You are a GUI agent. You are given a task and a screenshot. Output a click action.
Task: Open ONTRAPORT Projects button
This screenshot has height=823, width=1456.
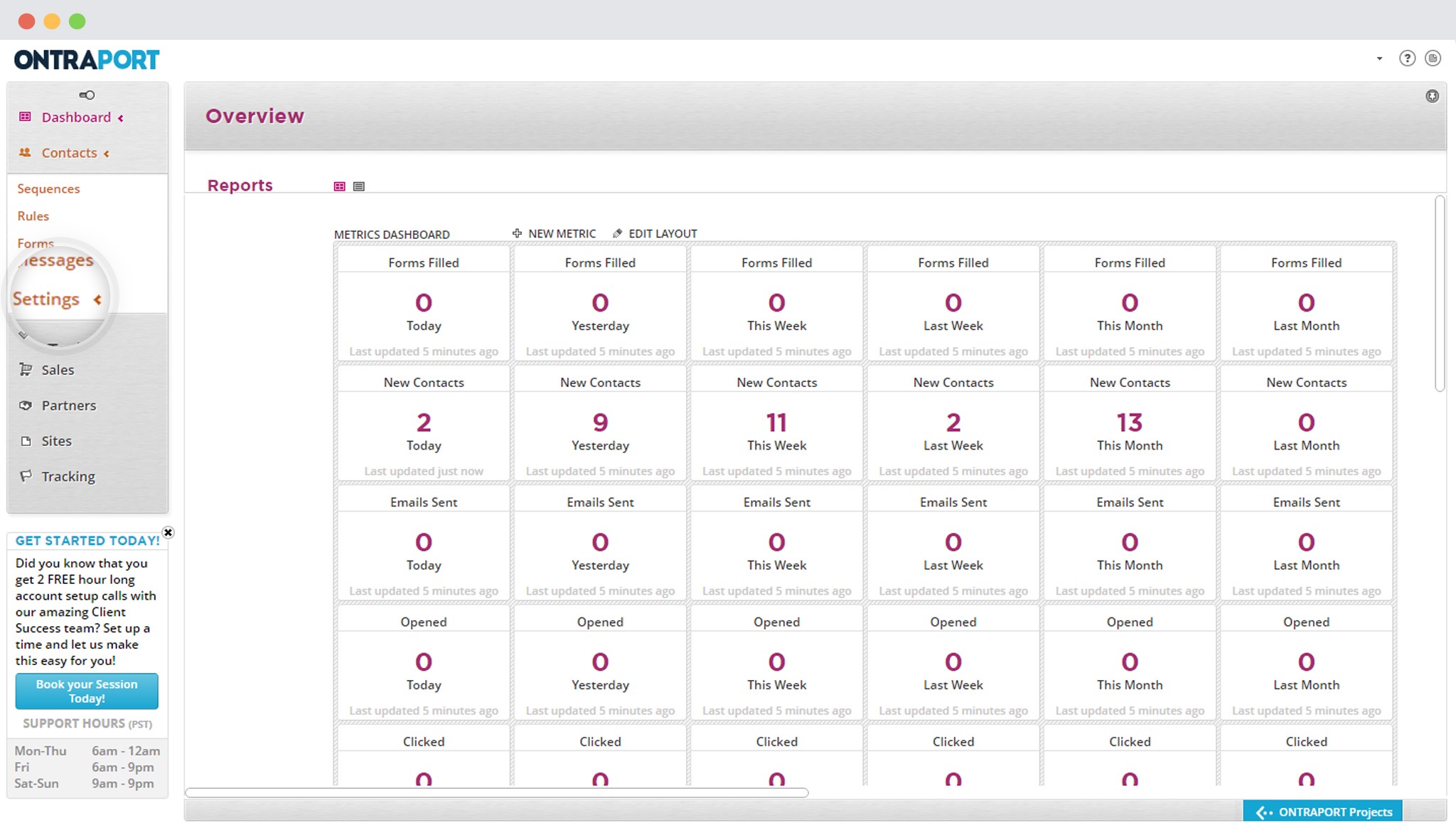point(1322,812)
